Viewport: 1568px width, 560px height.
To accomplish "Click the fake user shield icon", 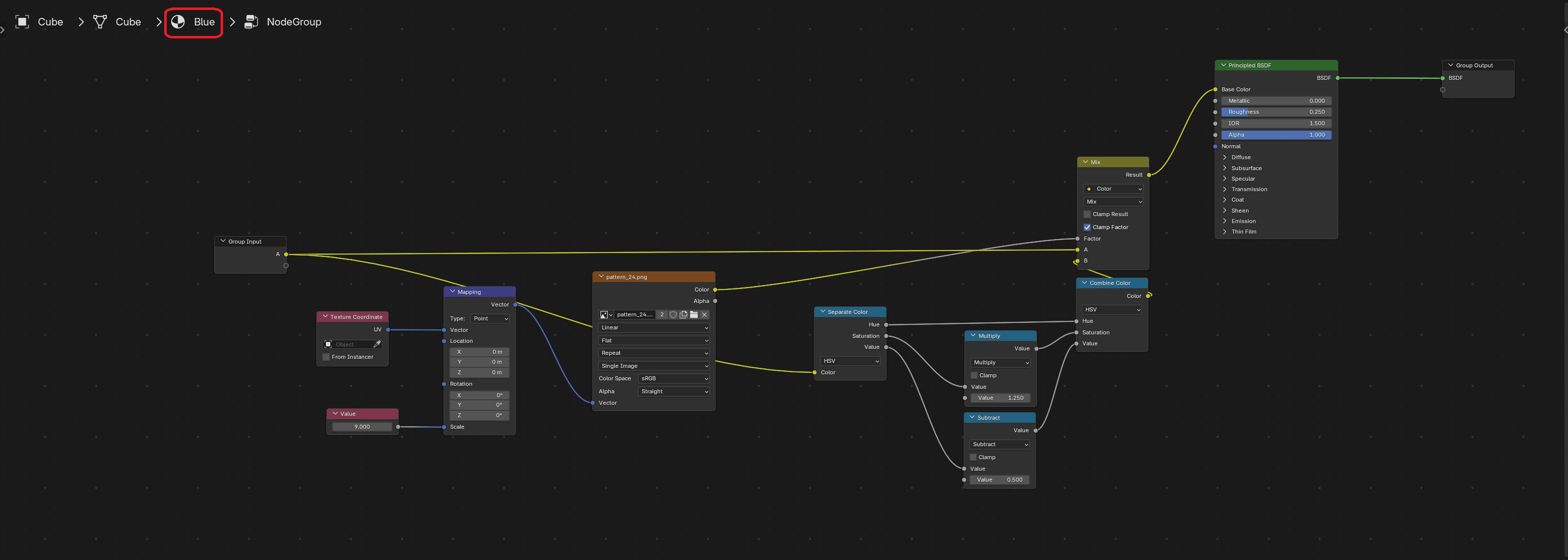I will point(673,315).
